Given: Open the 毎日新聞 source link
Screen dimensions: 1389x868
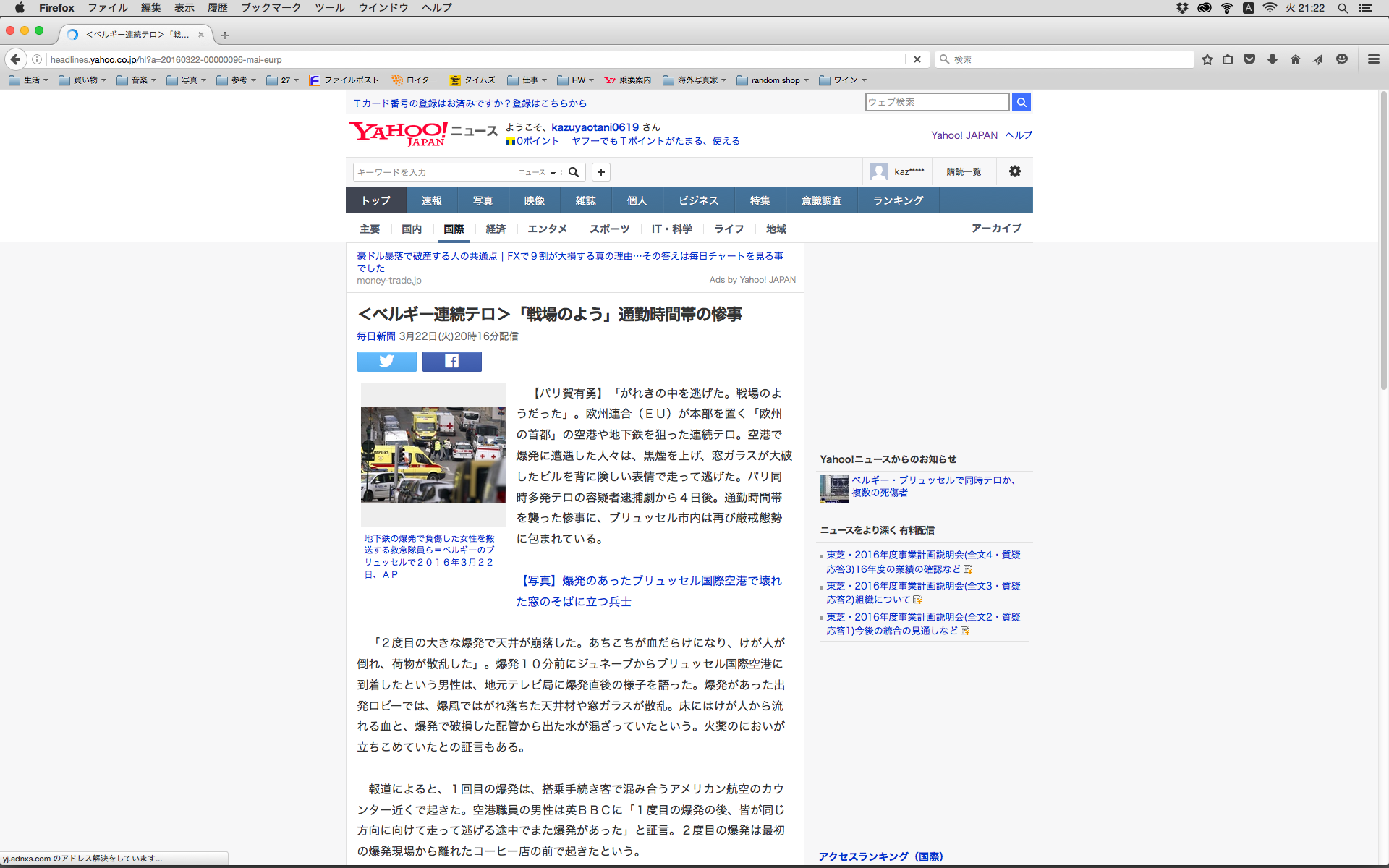Looking at the screenshot, I should 375,336.
